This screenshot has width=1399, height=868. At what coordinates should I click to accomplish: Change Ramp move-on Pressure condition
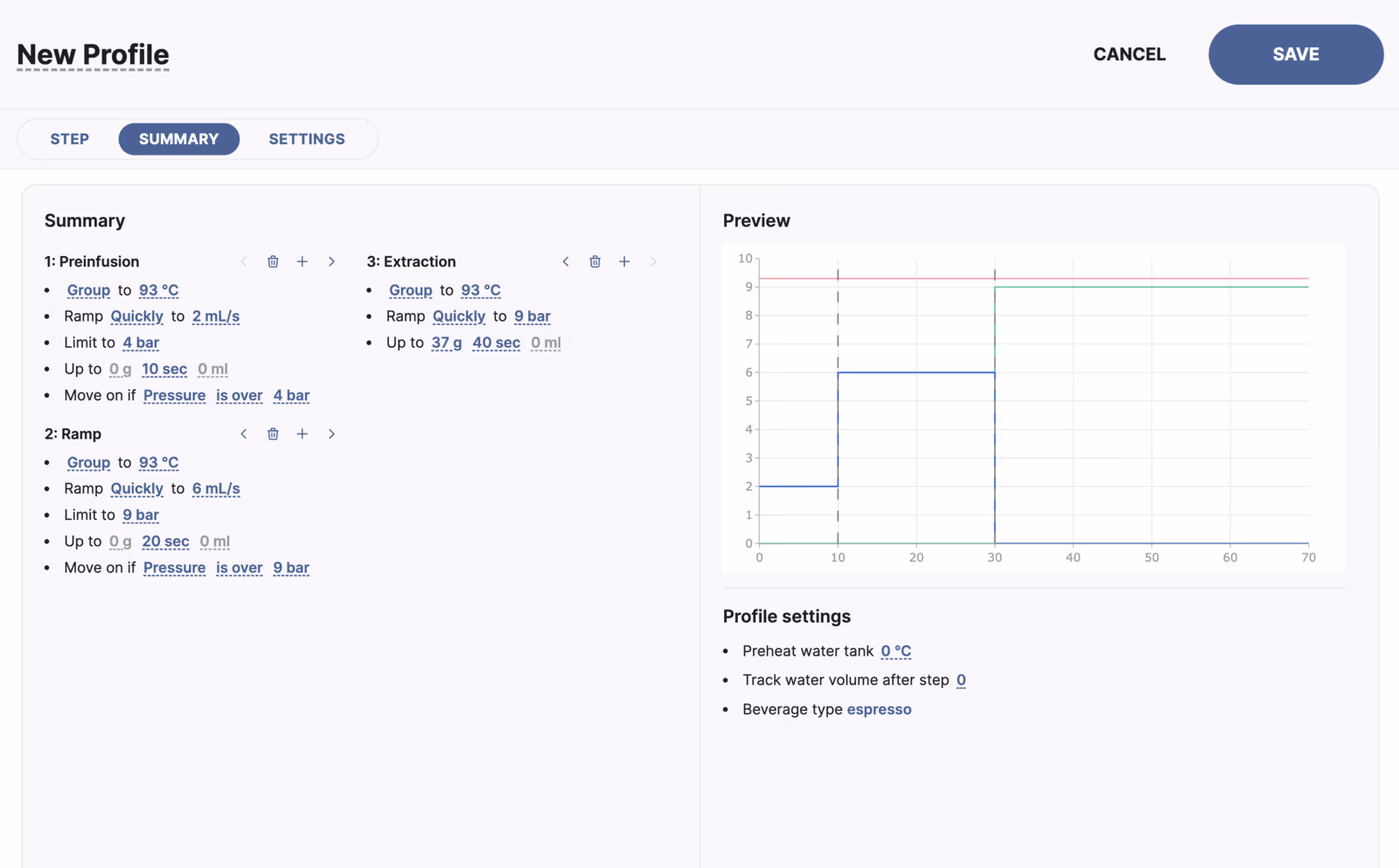[x=175, y=567]
